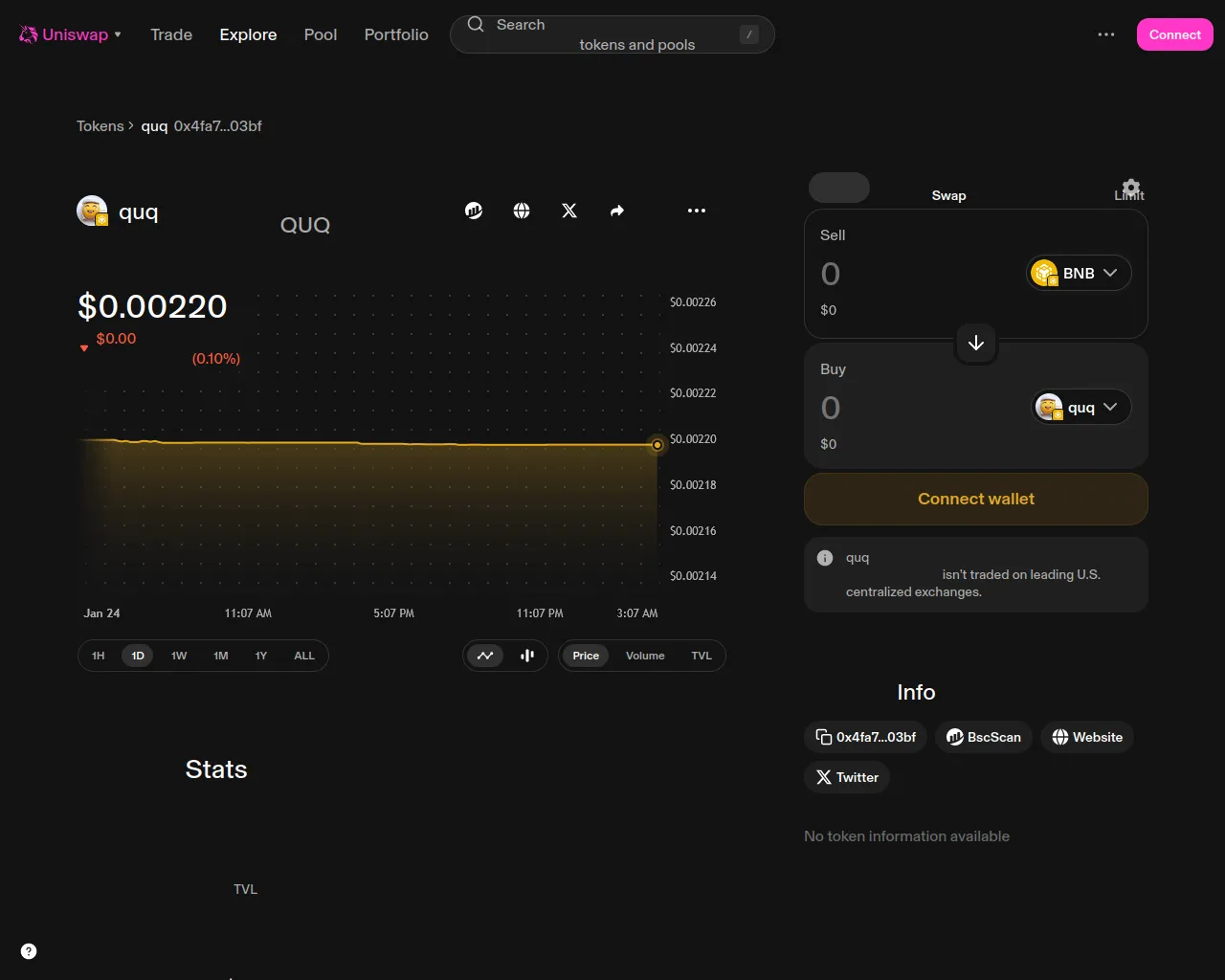Open the BscScan explorer icon beside quq
This screenshot has height=980, width=1225.
[x=474, y=211]
